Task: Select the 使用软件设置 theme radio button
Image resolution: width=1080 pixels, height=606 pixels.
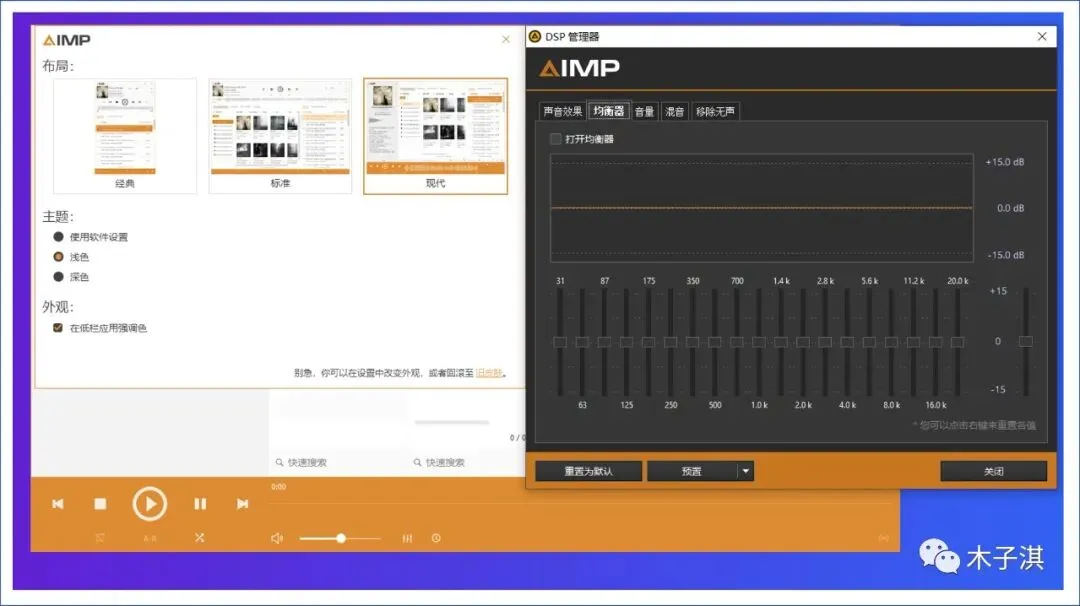Action: [59, 237]
